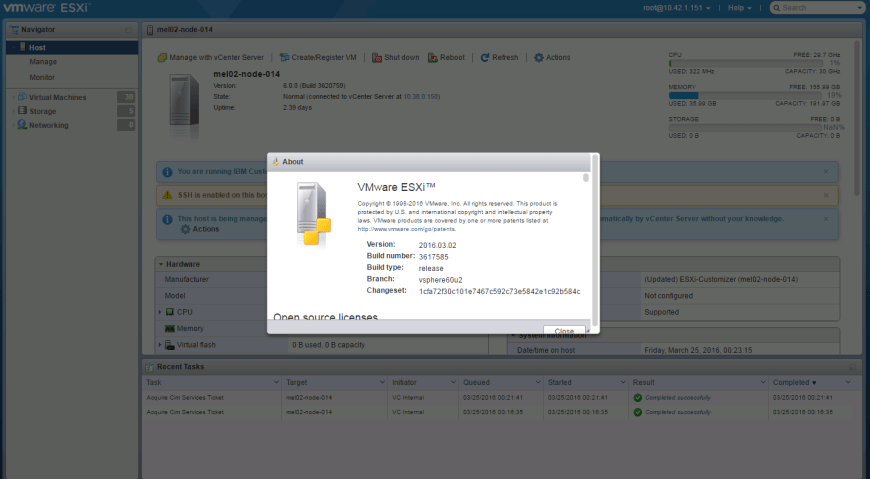Click the Virtual flash icon
The image size is (870, 479).
170,345
